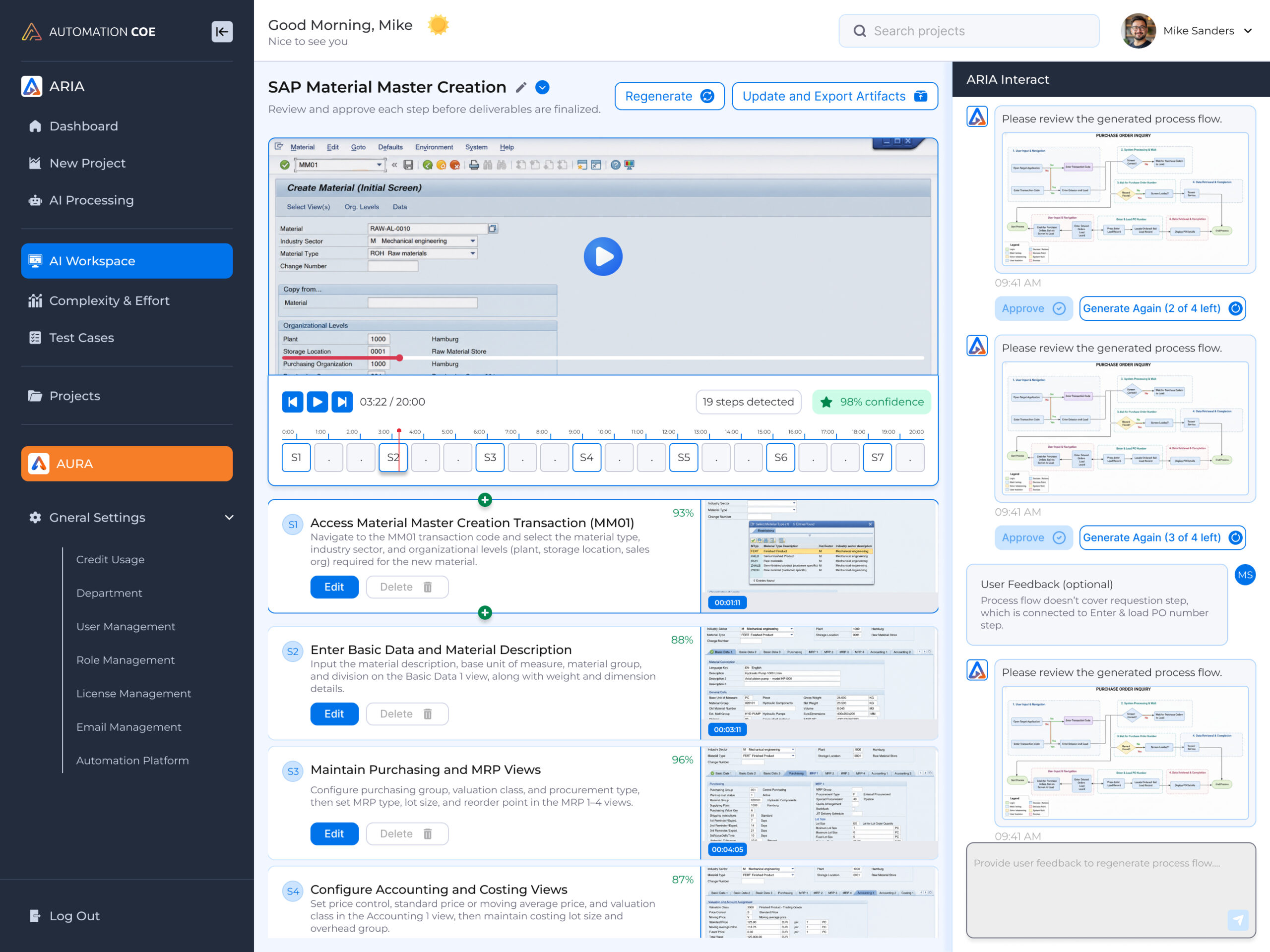This screenshot has width=1270, height=952.
Task: Open the first process flow diagram thumbnail
Action: click(1125, 199)
